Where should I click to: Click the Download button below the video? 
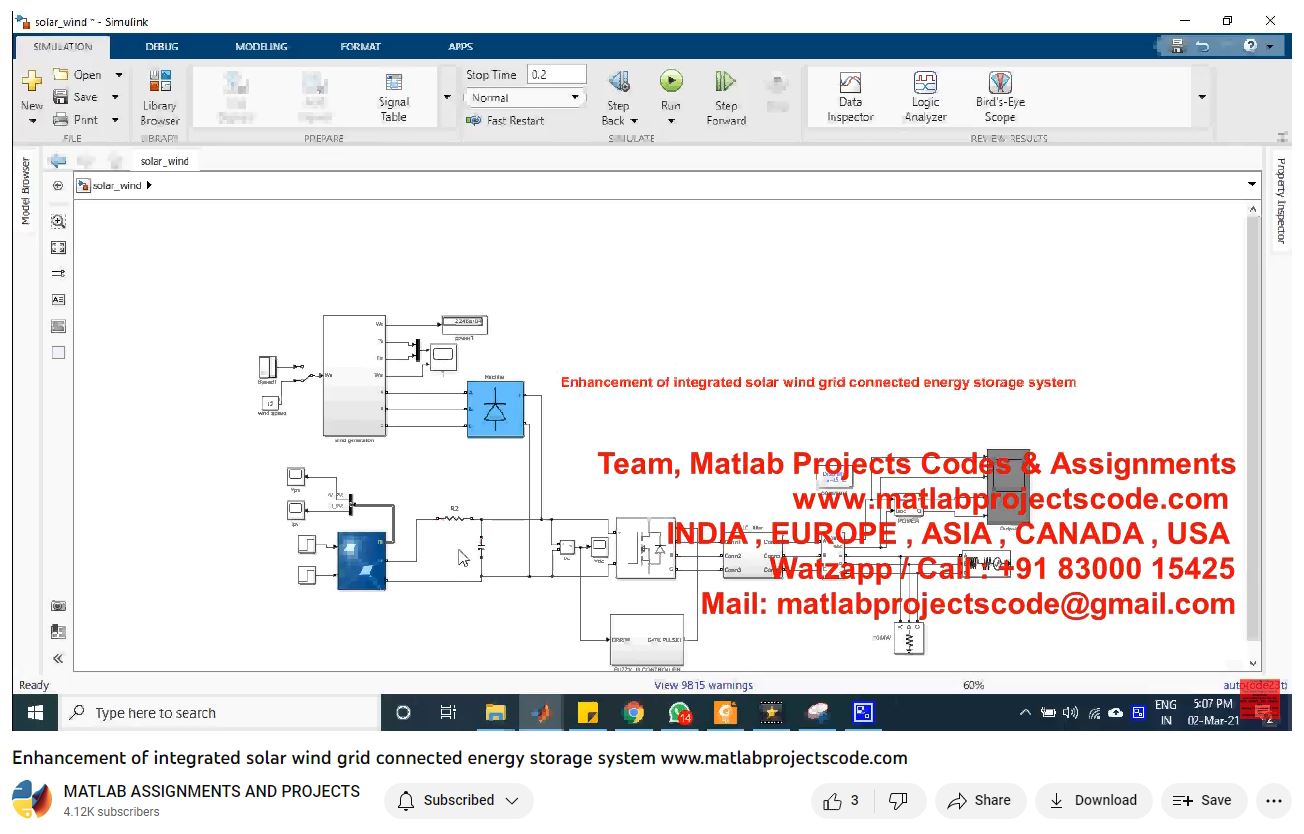click(1093, 800)
